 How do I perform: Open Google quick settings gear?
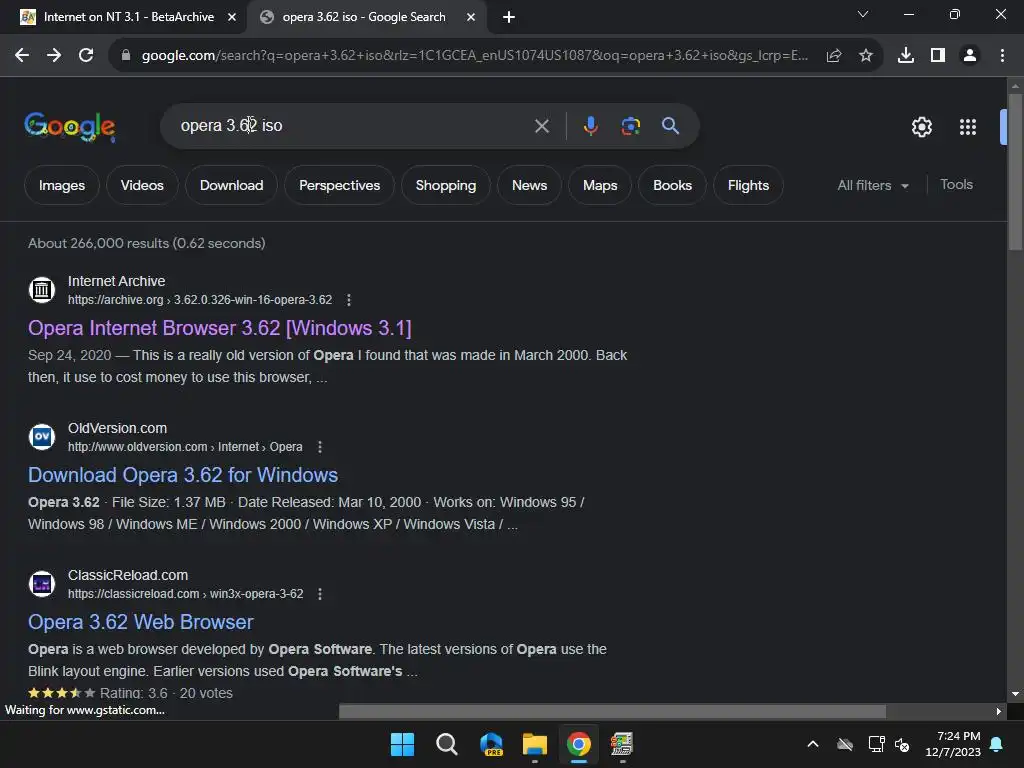[922, 127]
